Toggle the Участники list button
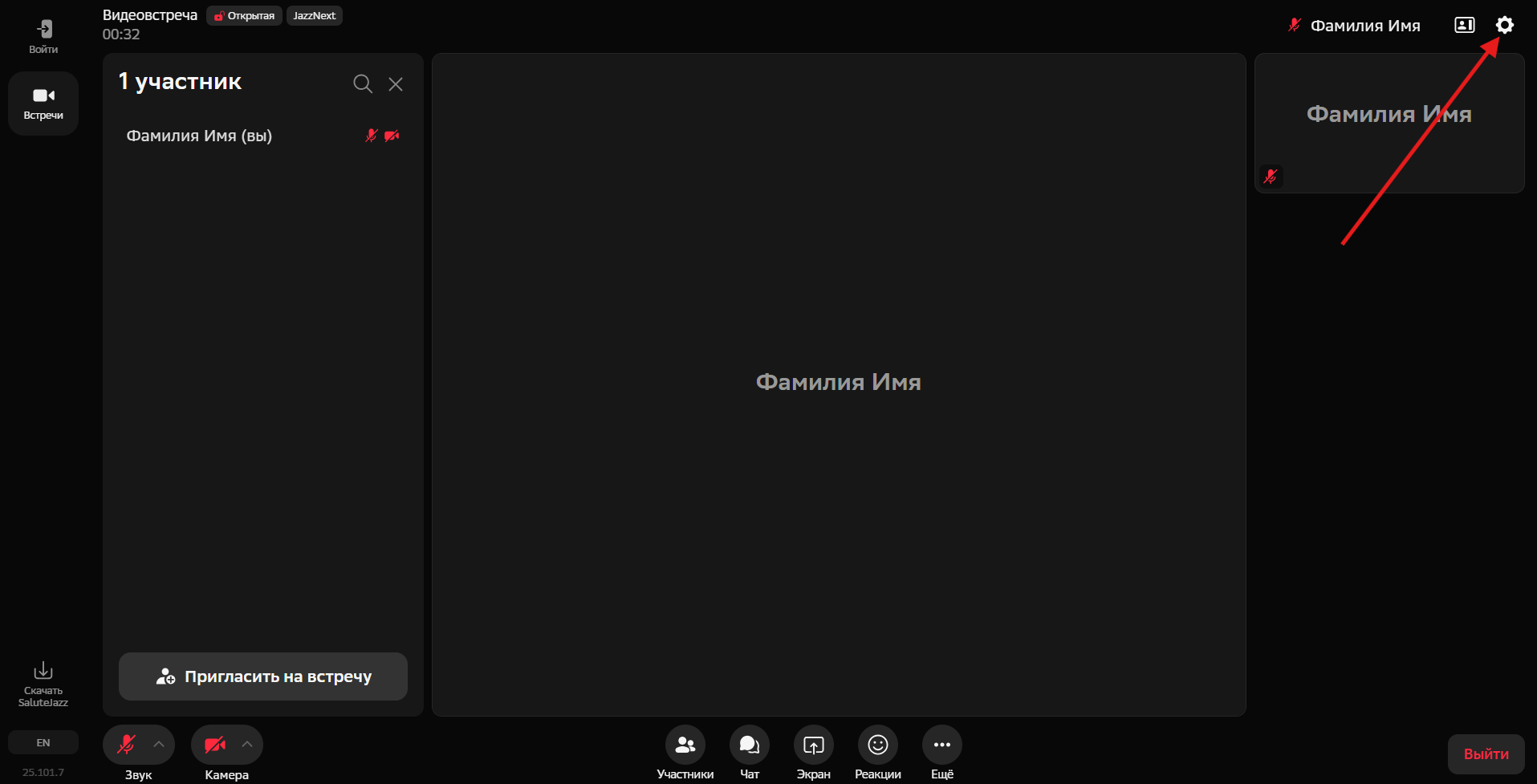 click(x=685, y=745)
